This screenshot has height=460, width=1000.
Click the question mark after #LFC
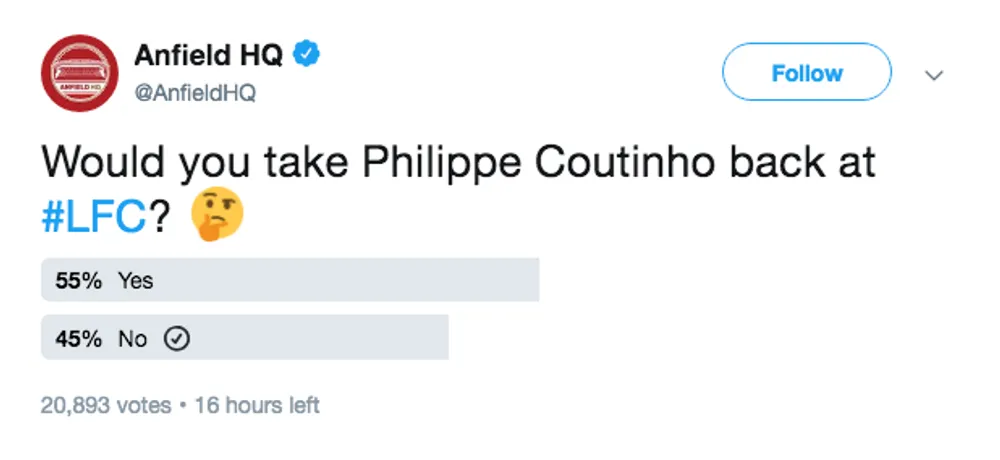point(161,218)
